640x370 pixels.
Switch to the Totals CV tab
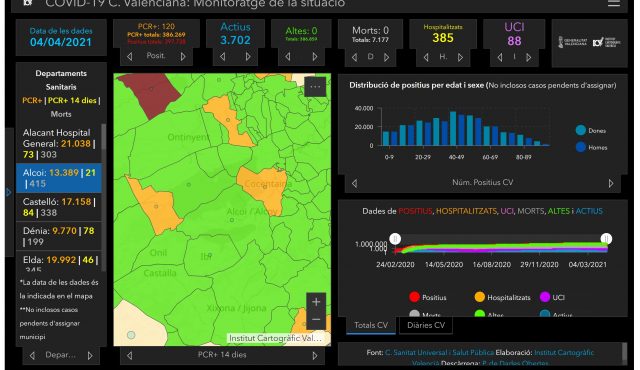(371, 326)
